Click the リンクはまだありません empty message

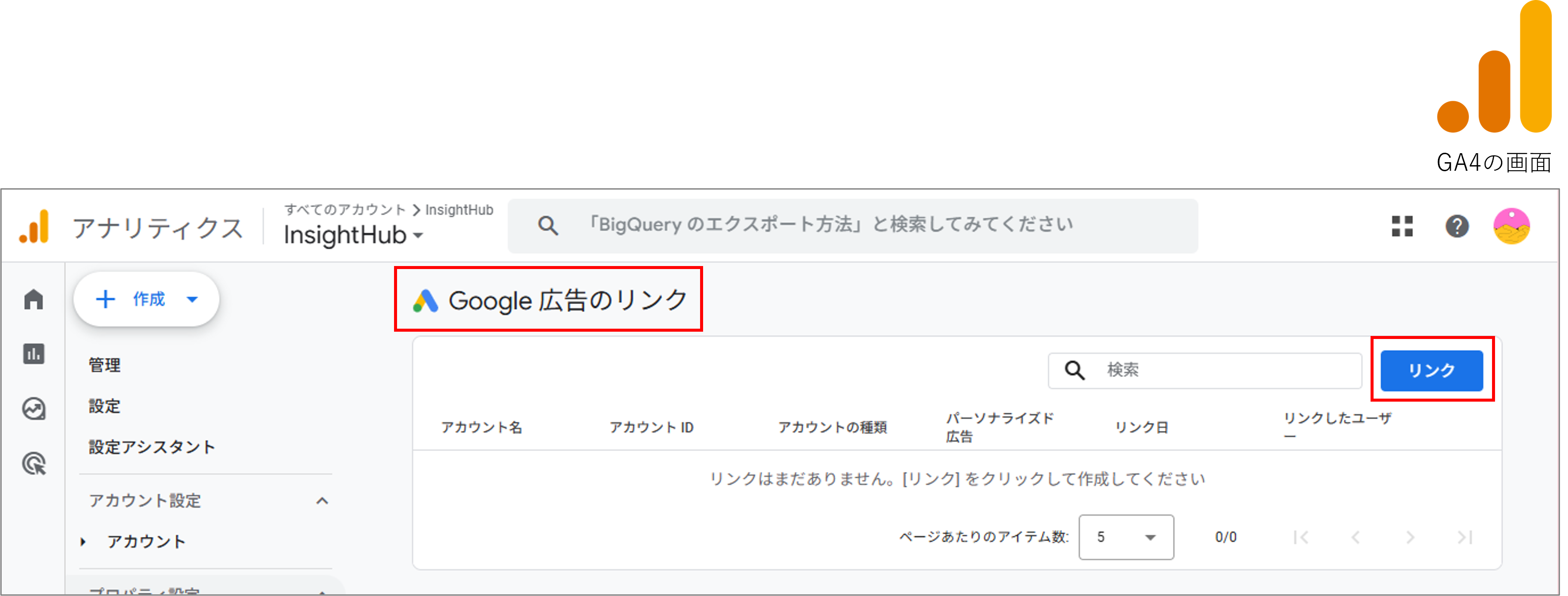[957, 480]
